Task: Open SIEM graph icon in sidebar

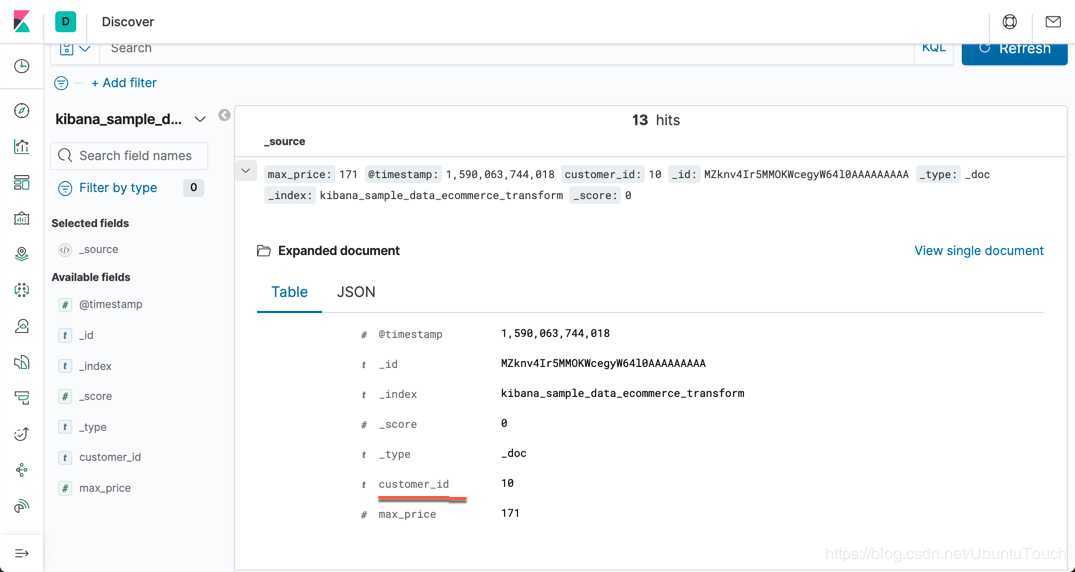Action: pyautogui.click(x=22, y=470)
